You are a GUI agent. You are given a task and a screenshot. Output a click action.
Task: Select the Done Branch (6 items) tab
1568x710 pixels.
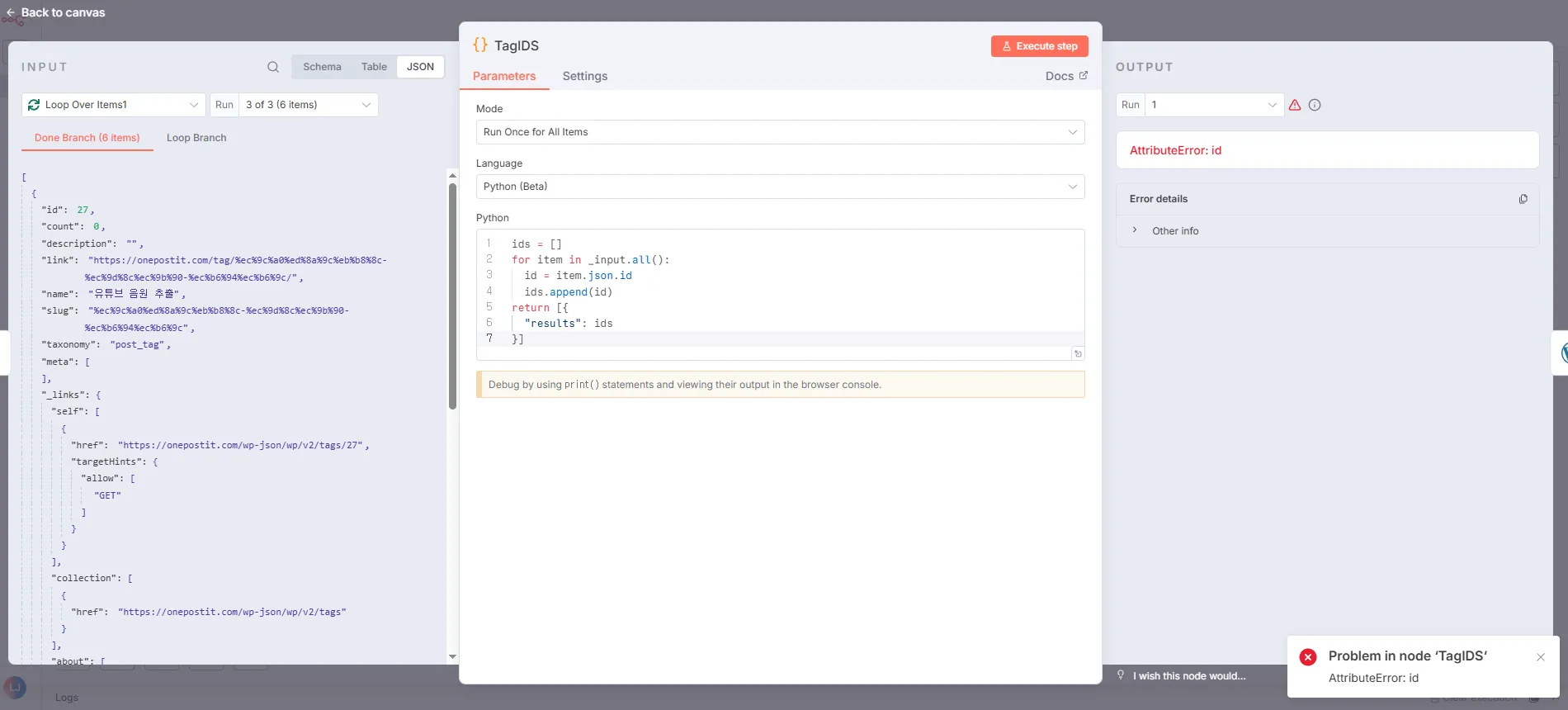click(87, 138)
